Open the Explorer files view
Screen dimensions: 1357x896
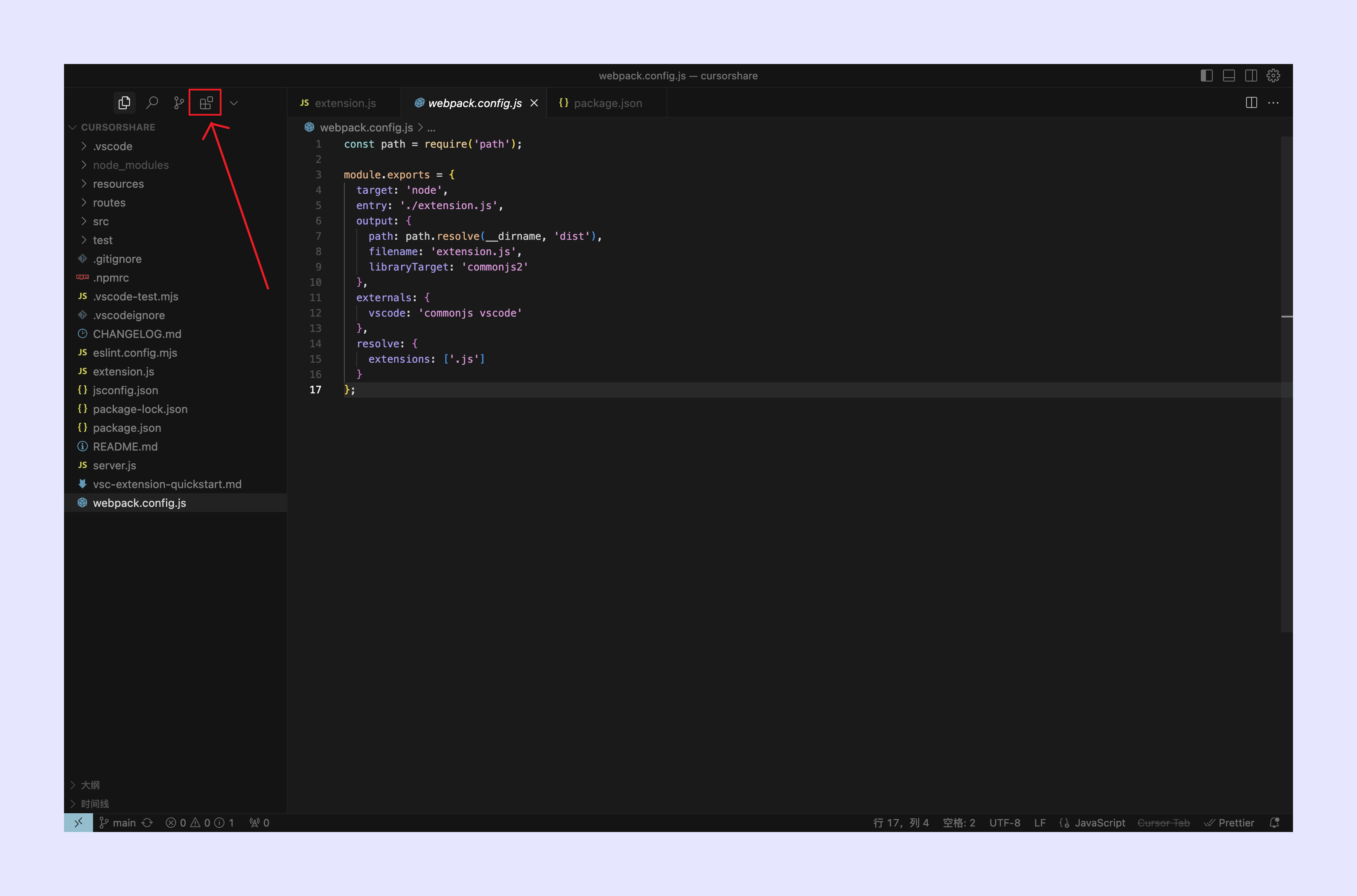tap(124, 103)
